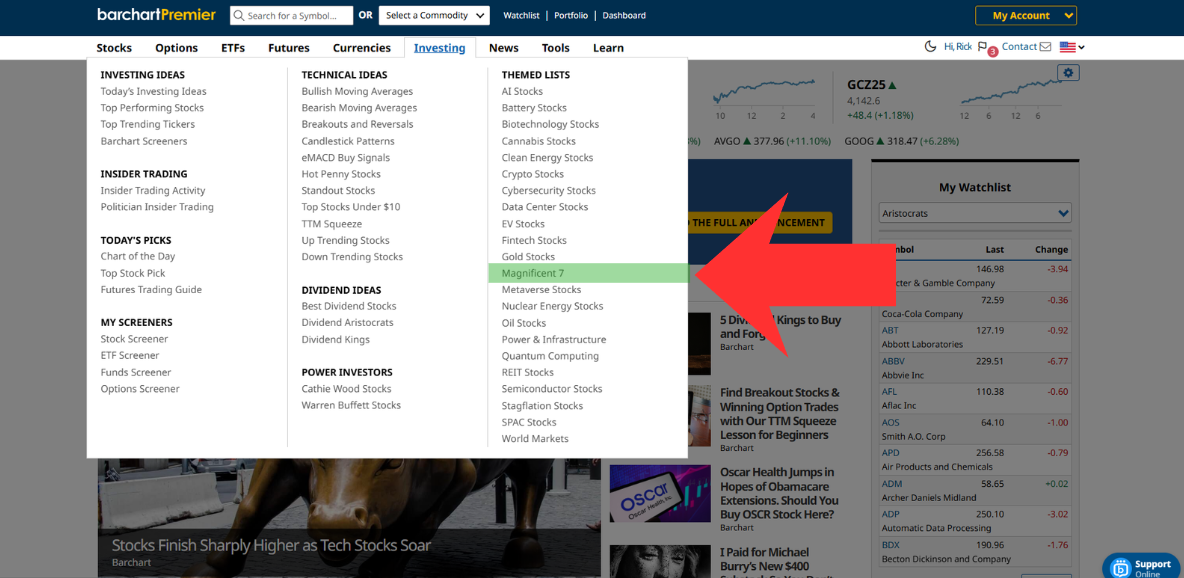This screenshot has width=1184, height=578.
Task: Click the GCZ25 ticker symbol
Action: point(868,85)
